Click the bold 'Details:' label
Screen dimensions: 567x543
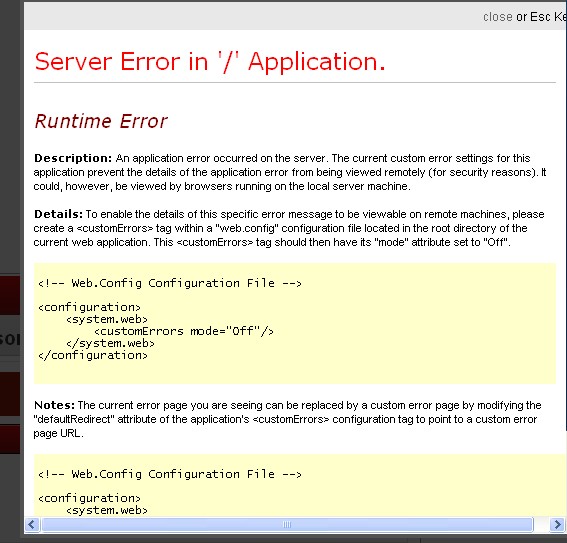(58, 214)
